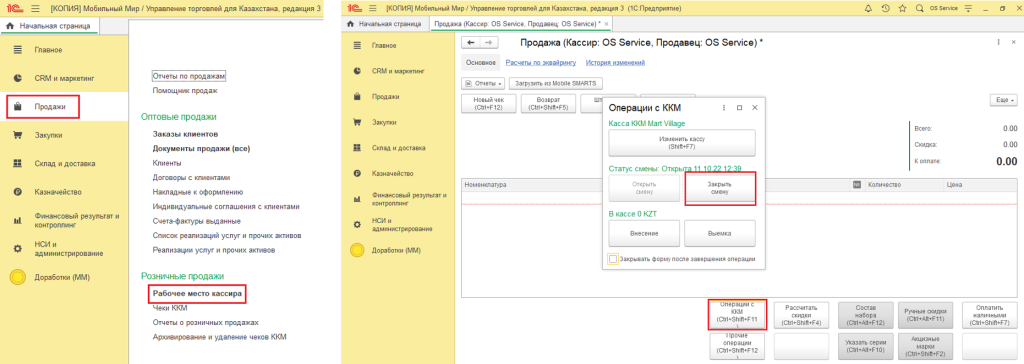Open the hamburger main menu in the sales-menu window
1024x364 pixels.
pos(35,9)
